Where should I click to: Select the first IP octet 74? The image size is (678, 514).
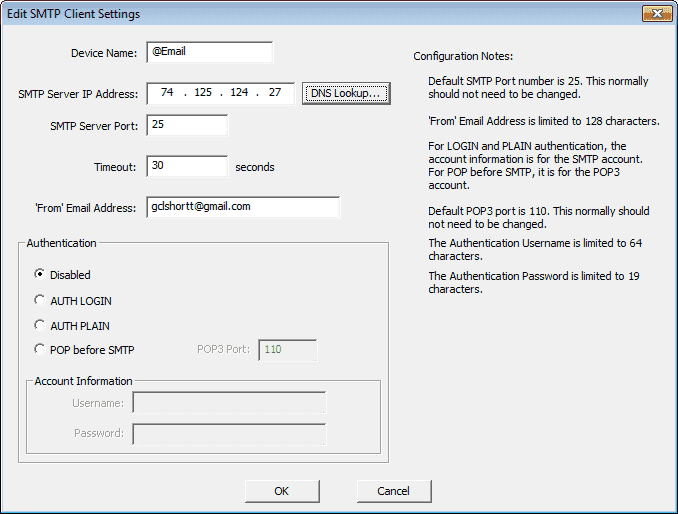(x=167, y=93)
